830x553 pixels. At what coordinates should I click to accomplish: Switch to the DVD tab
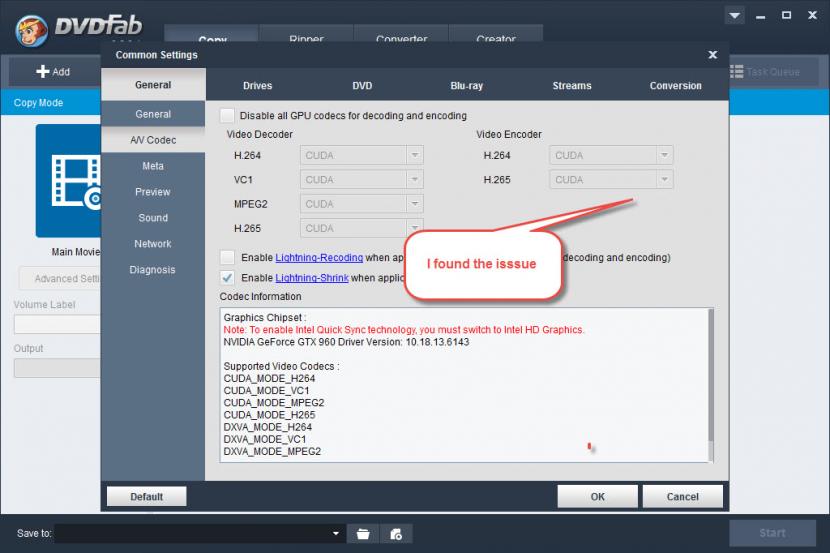click(x=362, y=85)
